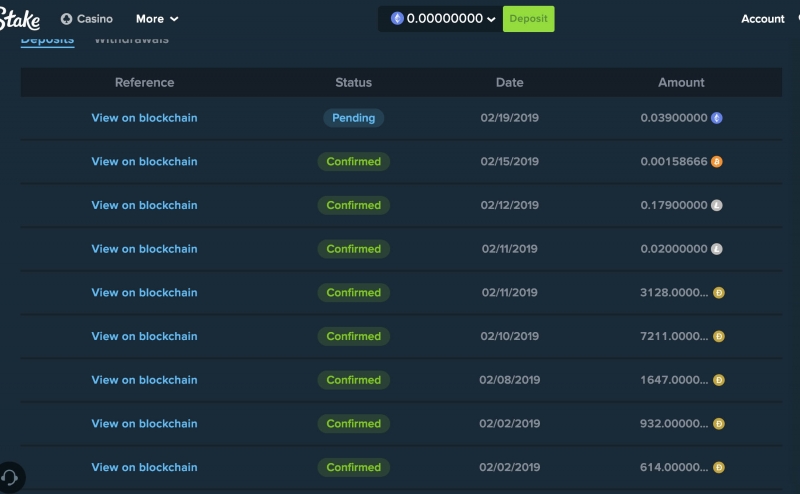
Task: Click the date 02/10/2019
Action: (x=510, y=336)
